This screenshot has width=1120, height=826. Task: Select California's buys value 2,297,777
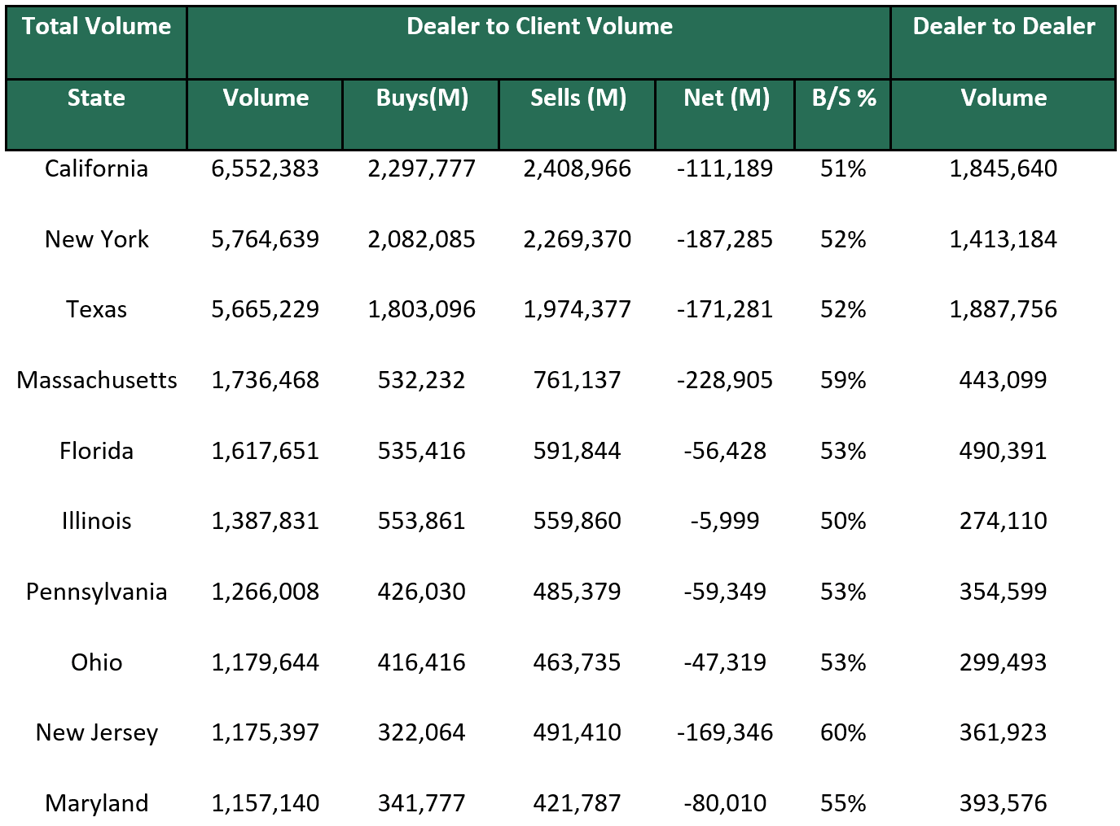click(x=420, y=169)
